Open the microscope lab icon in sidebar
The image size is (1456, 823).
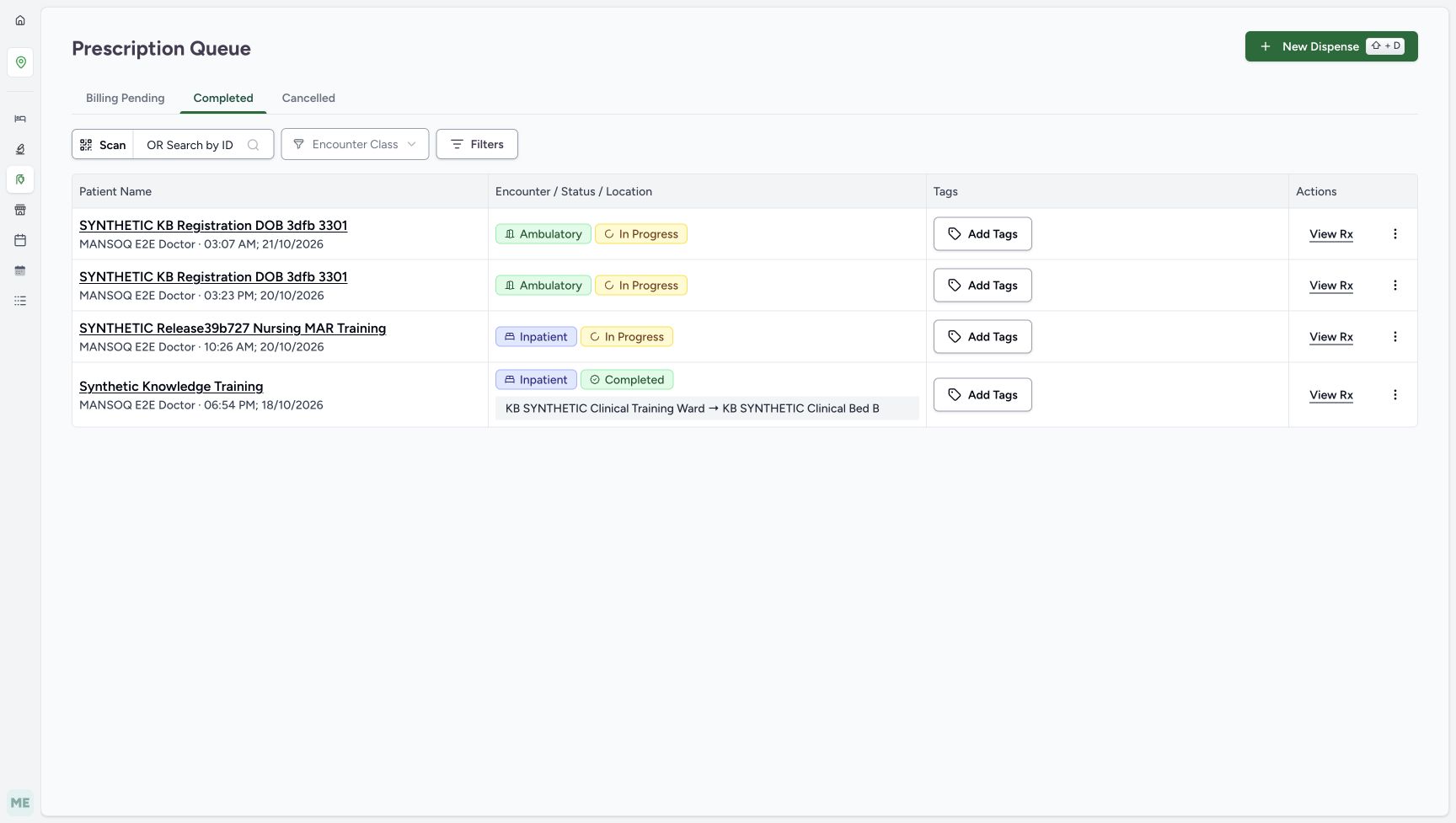20,149
